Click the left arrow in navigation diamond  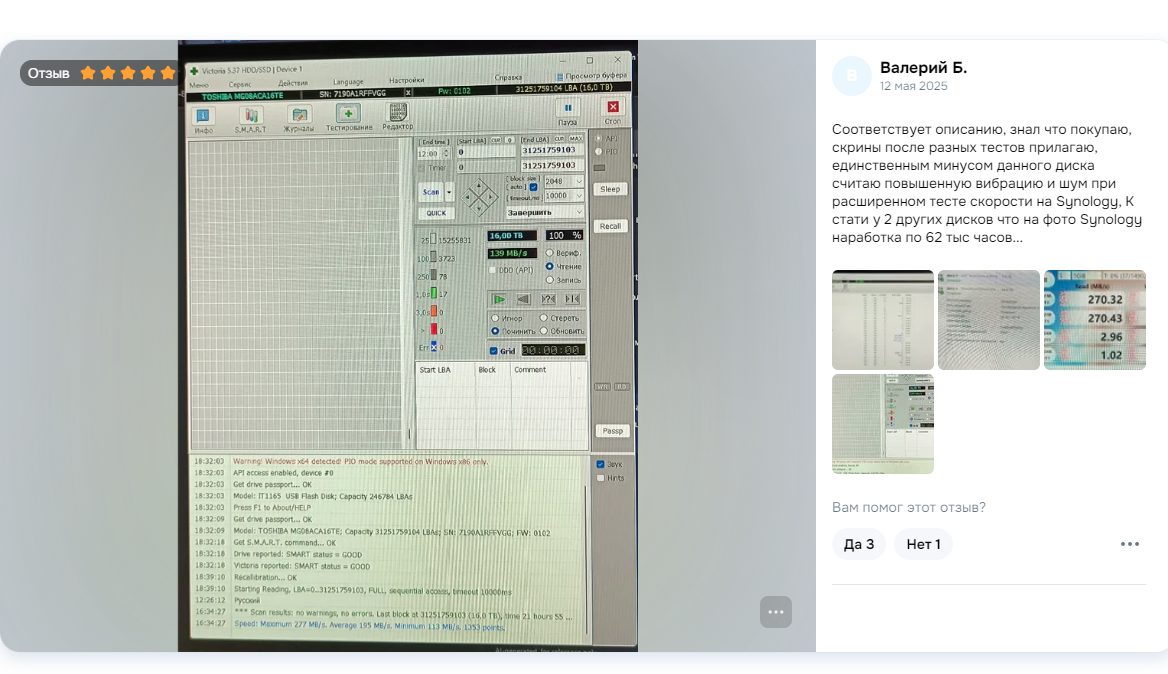[x=469, y=197]
